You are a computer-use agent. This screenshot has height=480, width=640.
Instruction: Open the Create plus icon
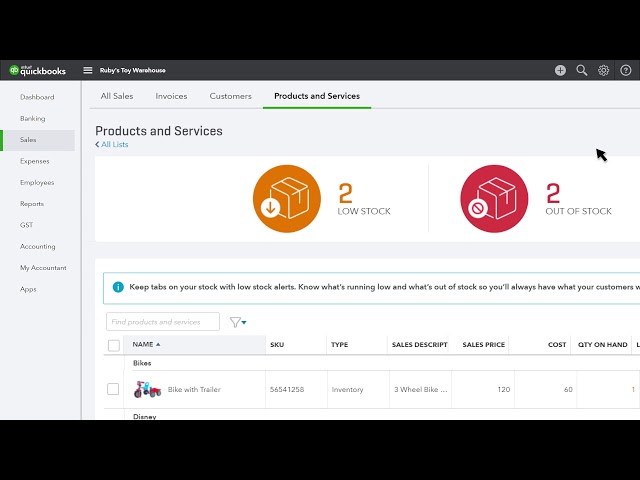point(560,70)
